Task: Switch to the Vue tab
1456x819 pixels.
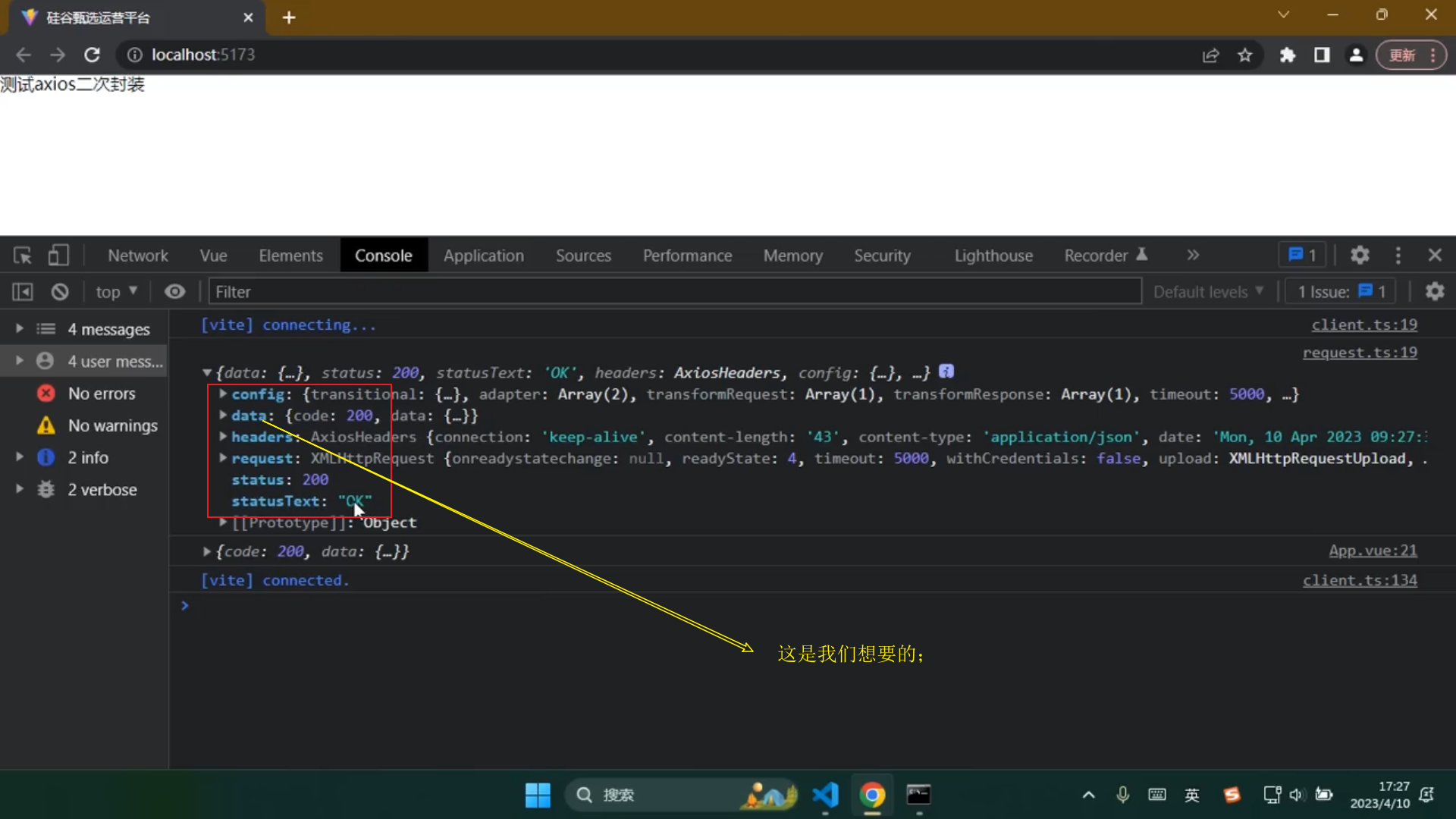Action: click(213, 256)
